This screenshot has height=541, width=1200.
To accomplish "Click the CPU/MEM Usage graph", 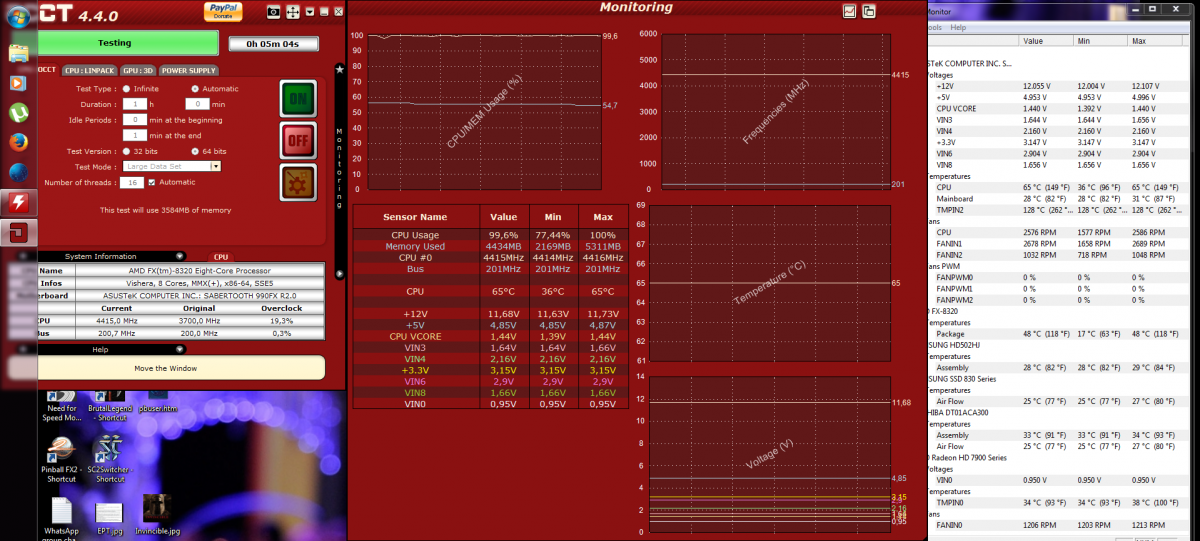I will (x=485, y=110).
